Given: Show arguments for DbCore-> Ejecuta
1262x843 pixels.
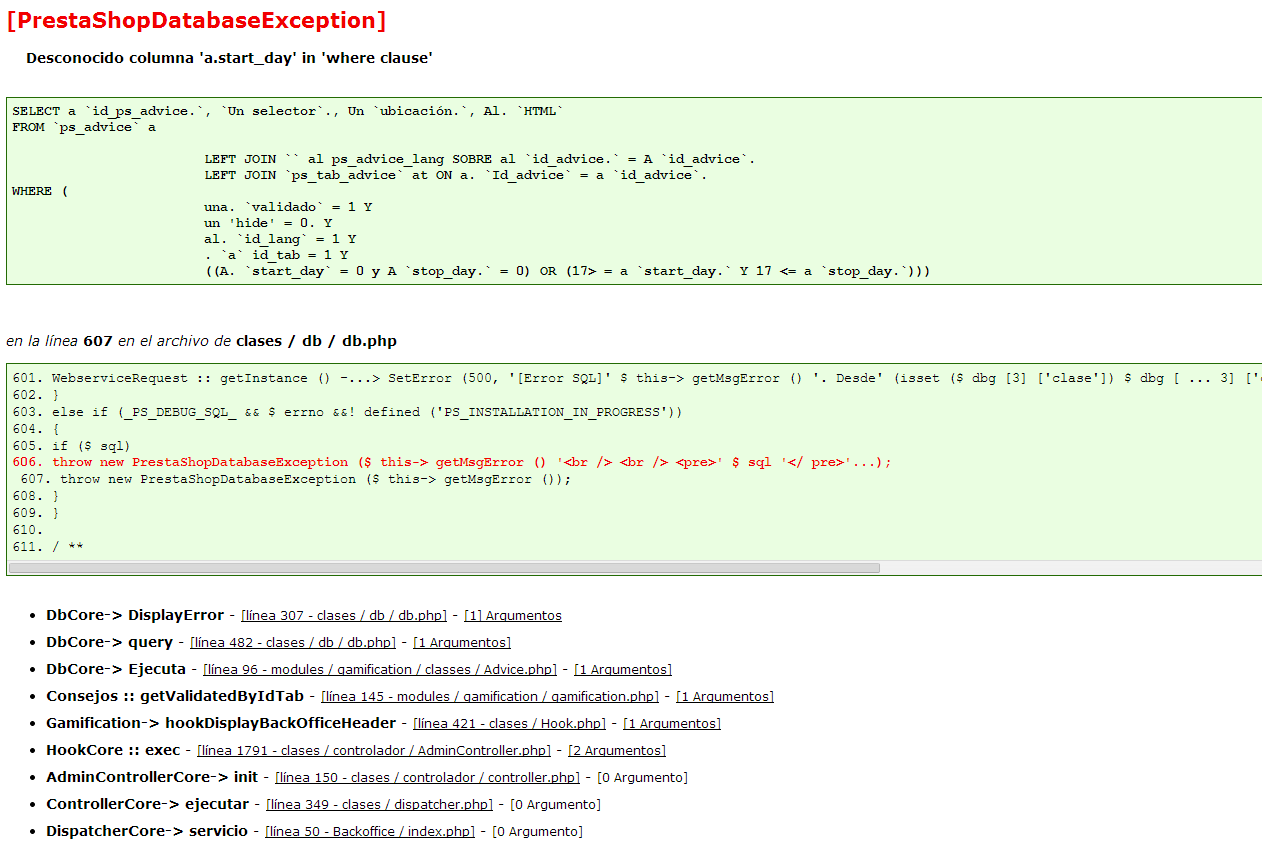Looking at the screenshot, I should (x=623, y=670).
